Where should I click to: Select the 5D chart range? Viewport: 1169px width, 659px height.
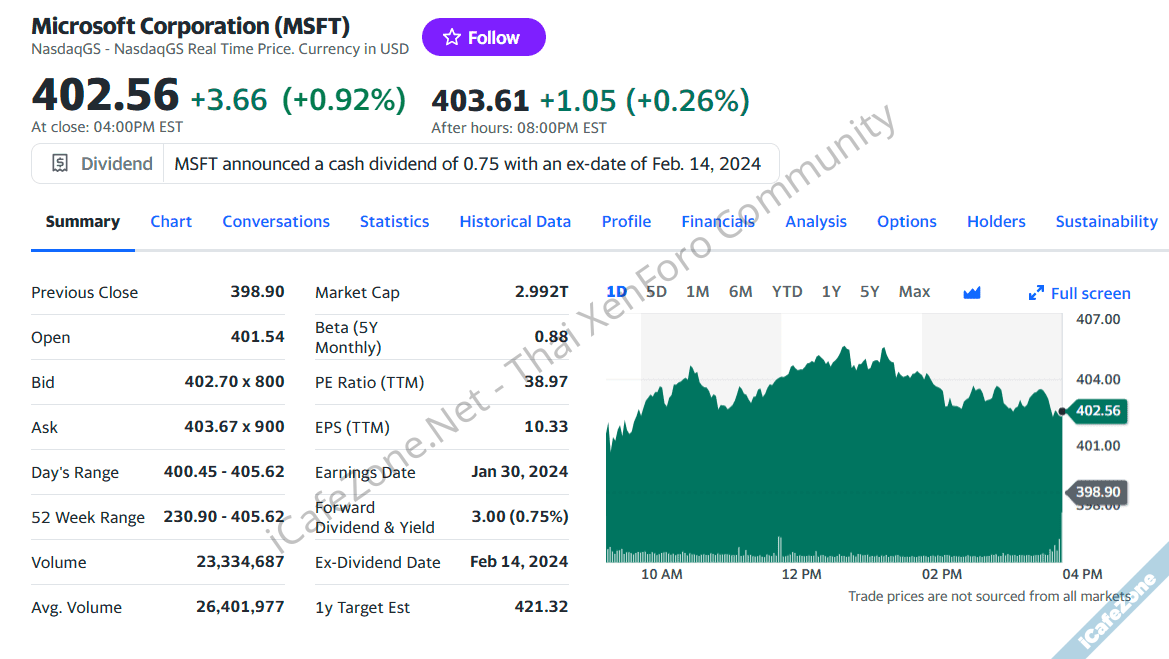pos(656,292)
